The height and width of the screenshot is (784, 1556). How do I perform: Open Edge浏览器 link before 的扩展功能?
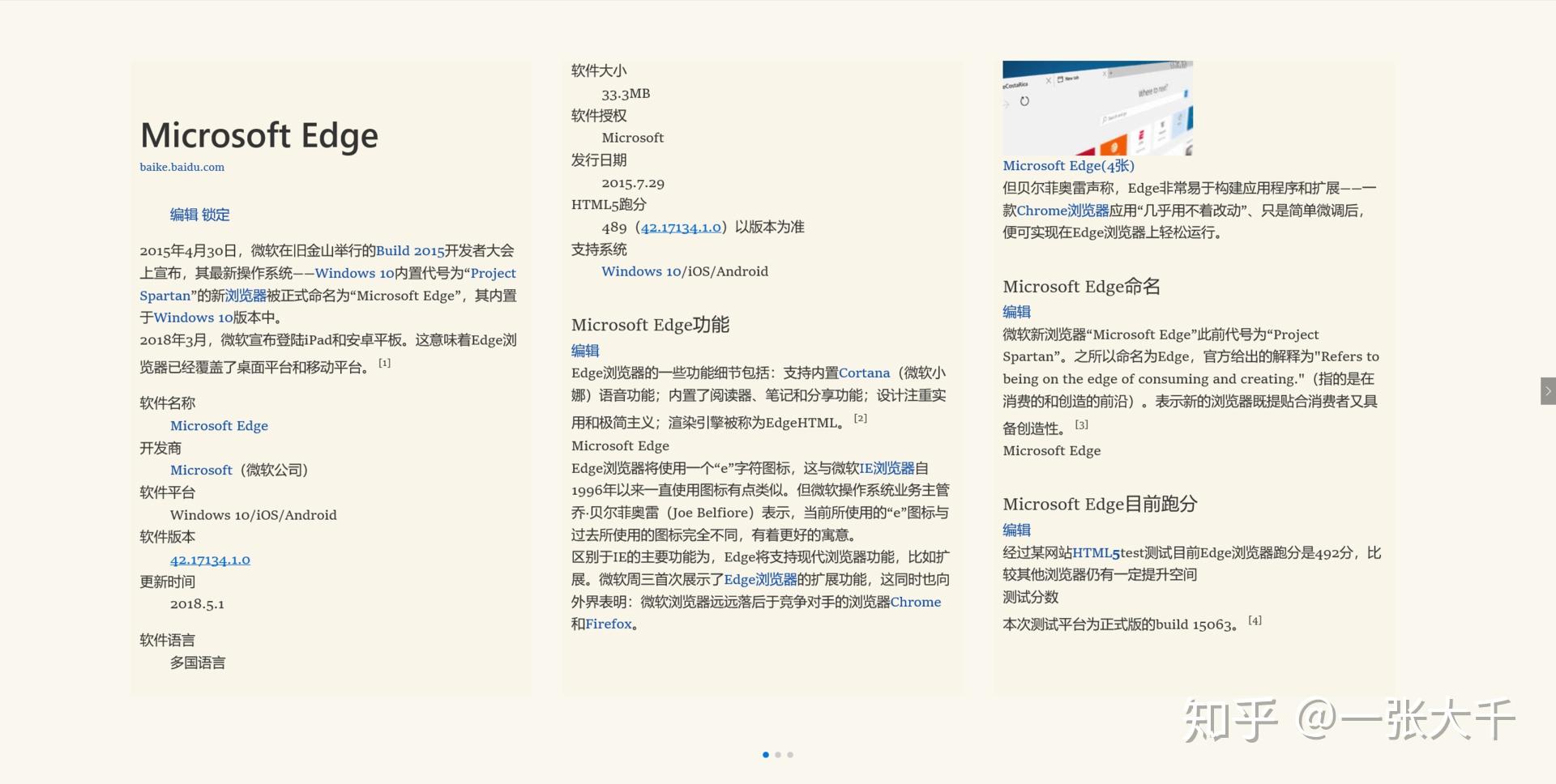tap(760, 580)
